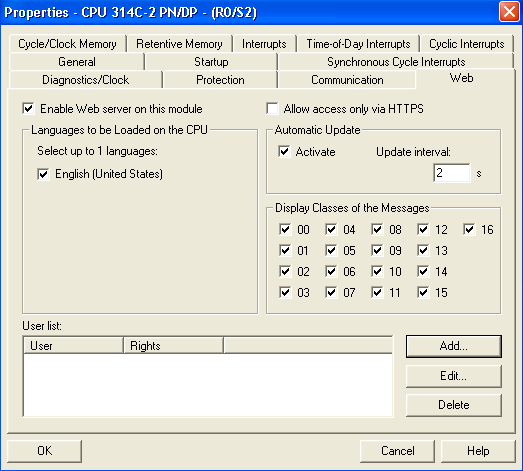Uncheck message display class 12

tap(423, 229)
